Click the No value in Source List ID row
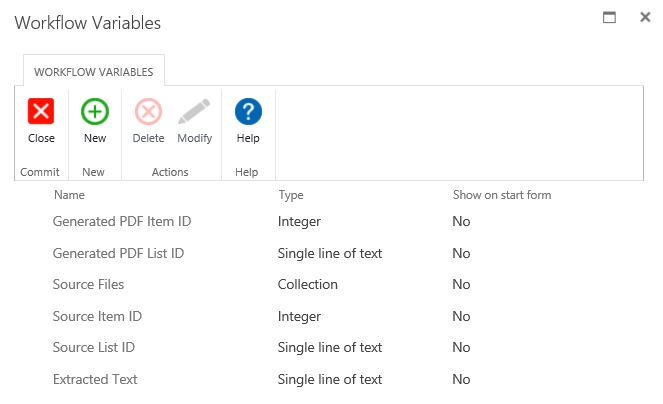Viewport: 663px width, 404px height. 461,347
